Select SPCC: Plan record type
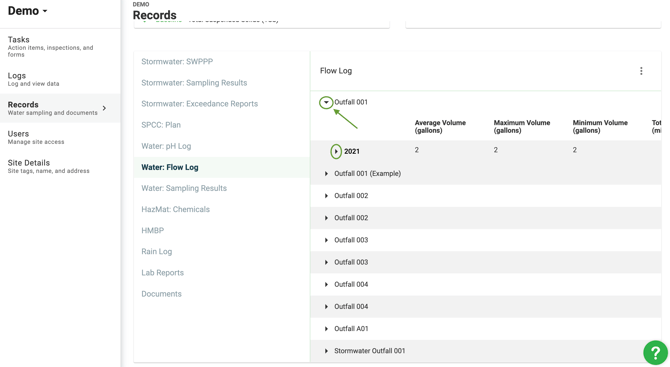Viewport: 670px width, 367px height. [x=161, y=125]
